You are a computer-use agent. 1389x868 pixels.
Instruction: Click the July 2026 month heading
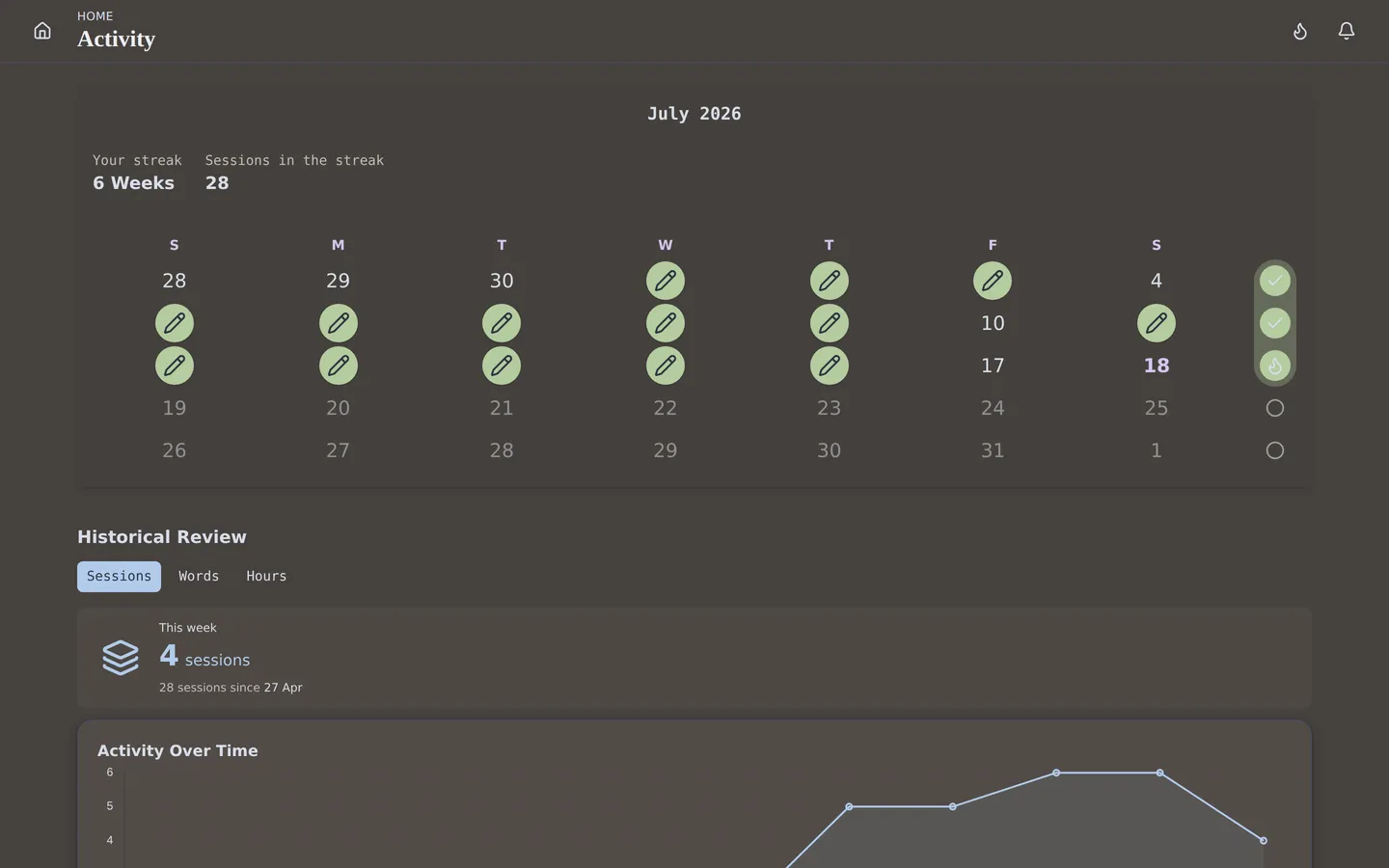tap(694, 114)
